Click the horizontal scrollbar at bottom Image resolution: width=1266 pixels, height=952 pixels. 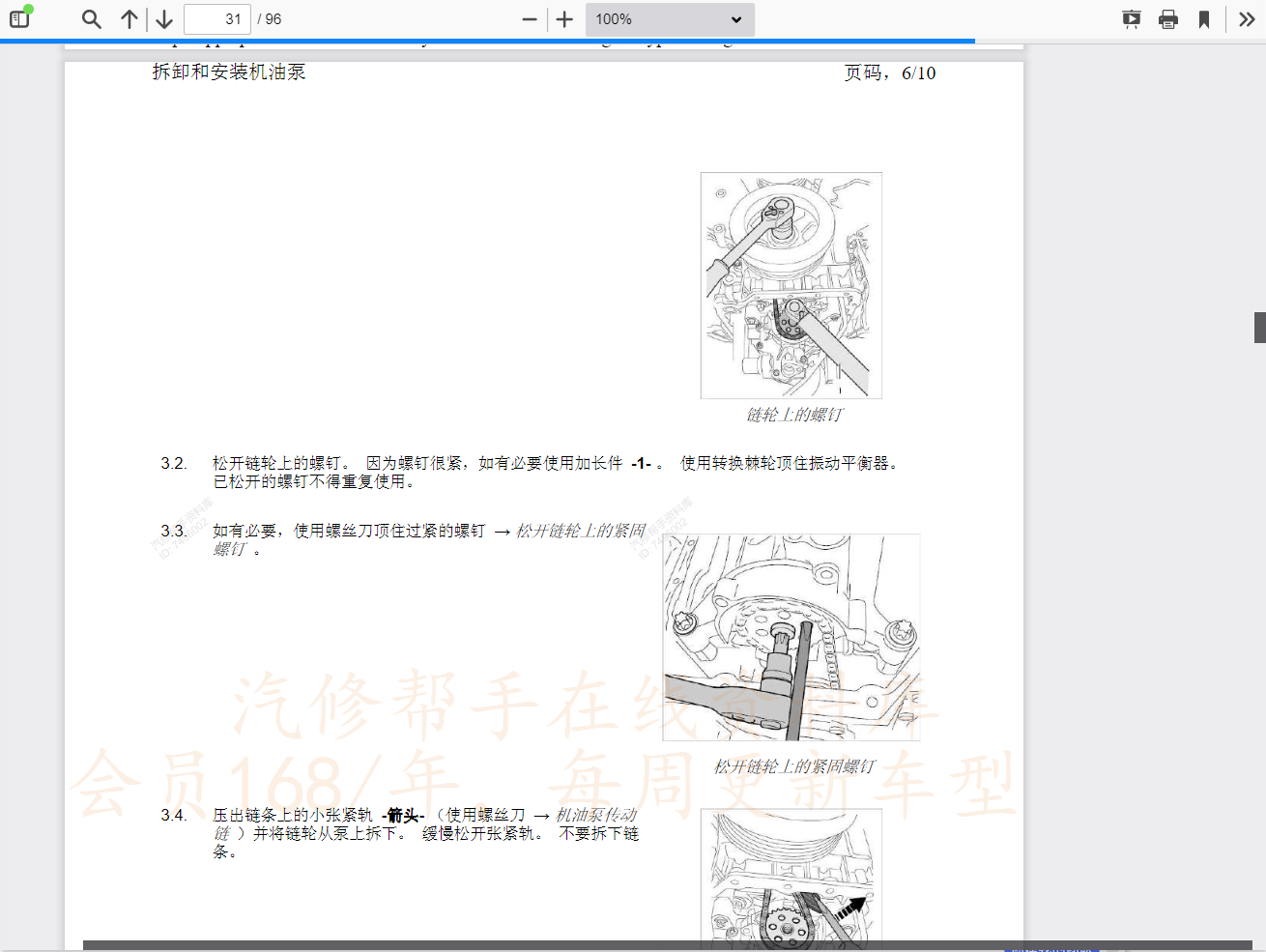(667, 945)
